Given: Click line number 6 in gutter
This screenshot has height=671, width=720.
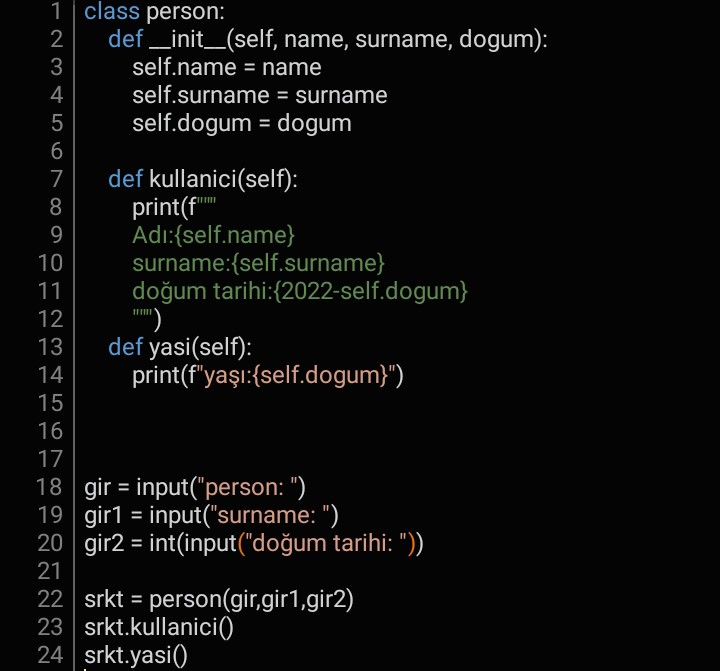Looking at the screenshot, I should click(56, 151).
